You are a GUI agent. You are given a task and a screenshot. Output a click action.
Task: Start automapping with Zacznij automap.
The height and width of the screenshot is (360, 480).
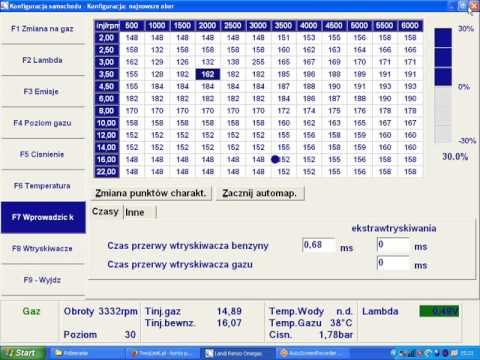(260, 193)
